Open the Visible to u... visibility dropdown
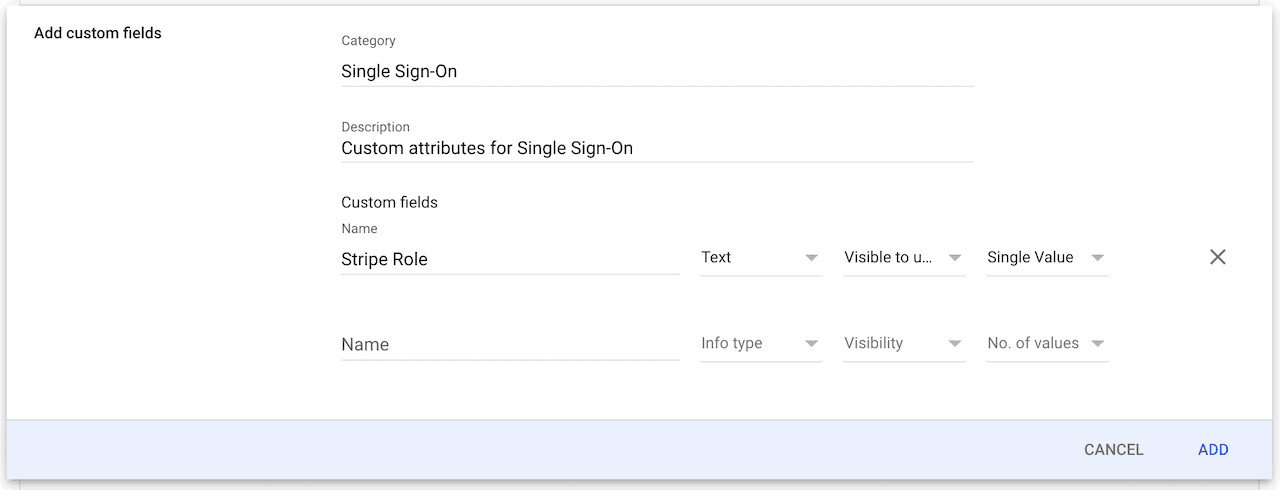 coord(904,258)
